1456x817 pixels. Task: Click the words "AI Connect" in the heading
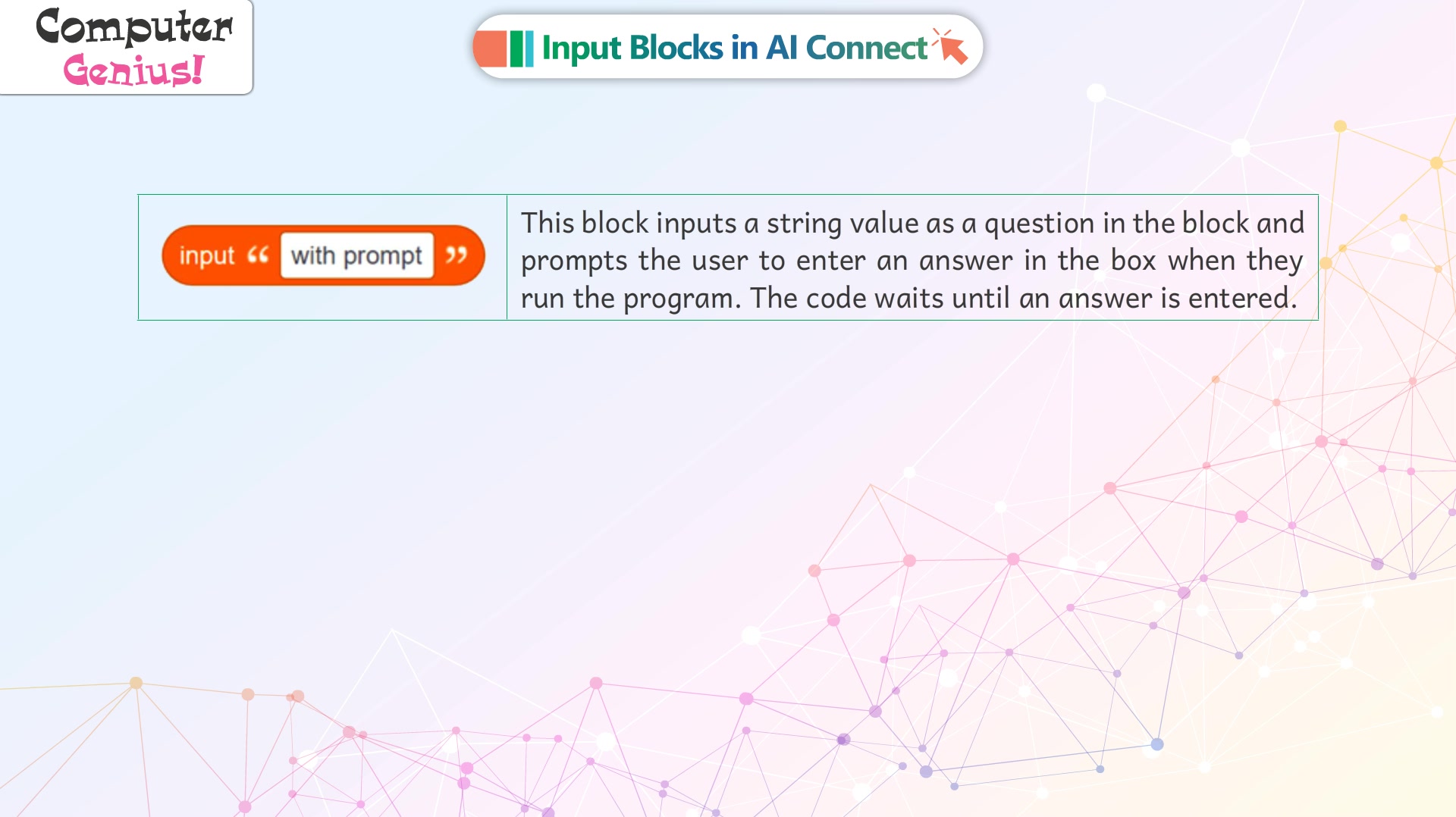coord(847,48)
